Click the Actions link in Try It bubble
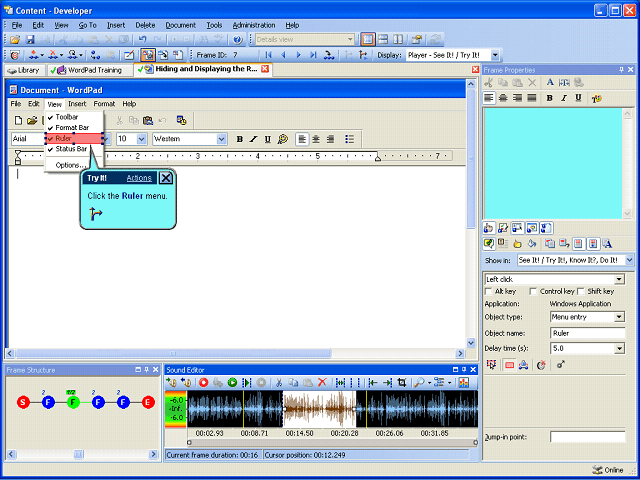The image size is (640, 480). [139, 178]
